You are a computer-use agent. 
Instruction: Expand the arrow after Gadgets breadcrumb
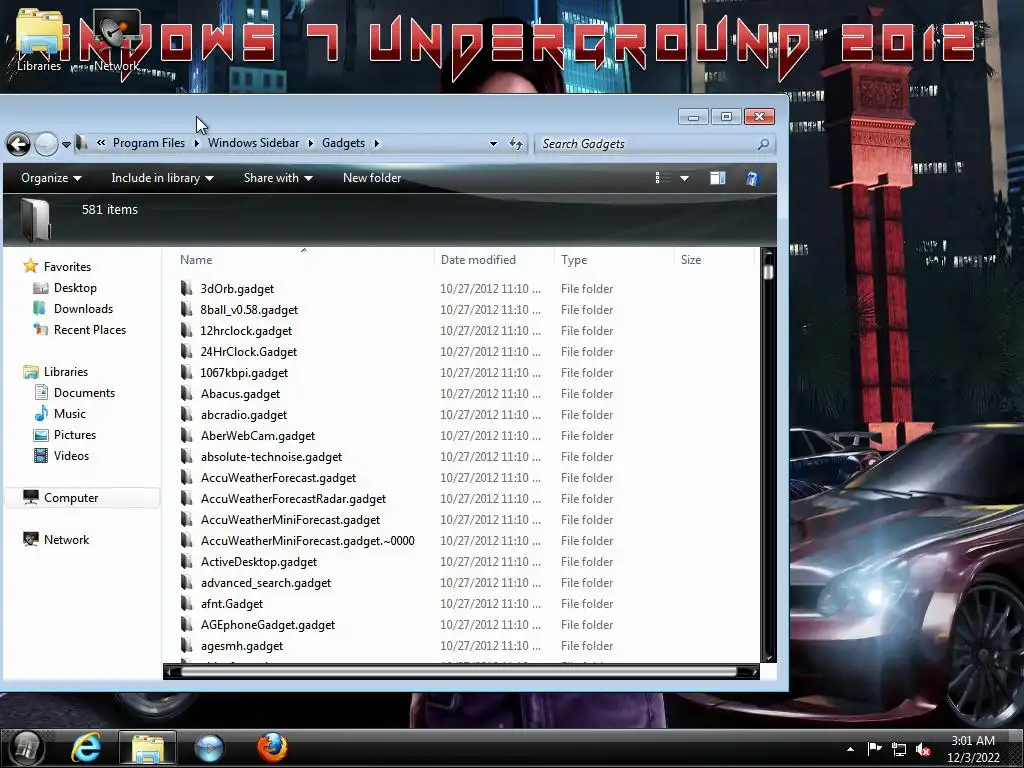(x=377, y=143)
